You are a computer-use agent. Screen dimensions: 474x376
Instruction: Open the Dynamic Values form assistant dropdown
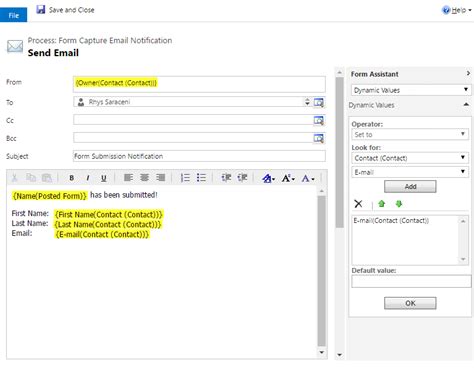[x=411, y=90]
